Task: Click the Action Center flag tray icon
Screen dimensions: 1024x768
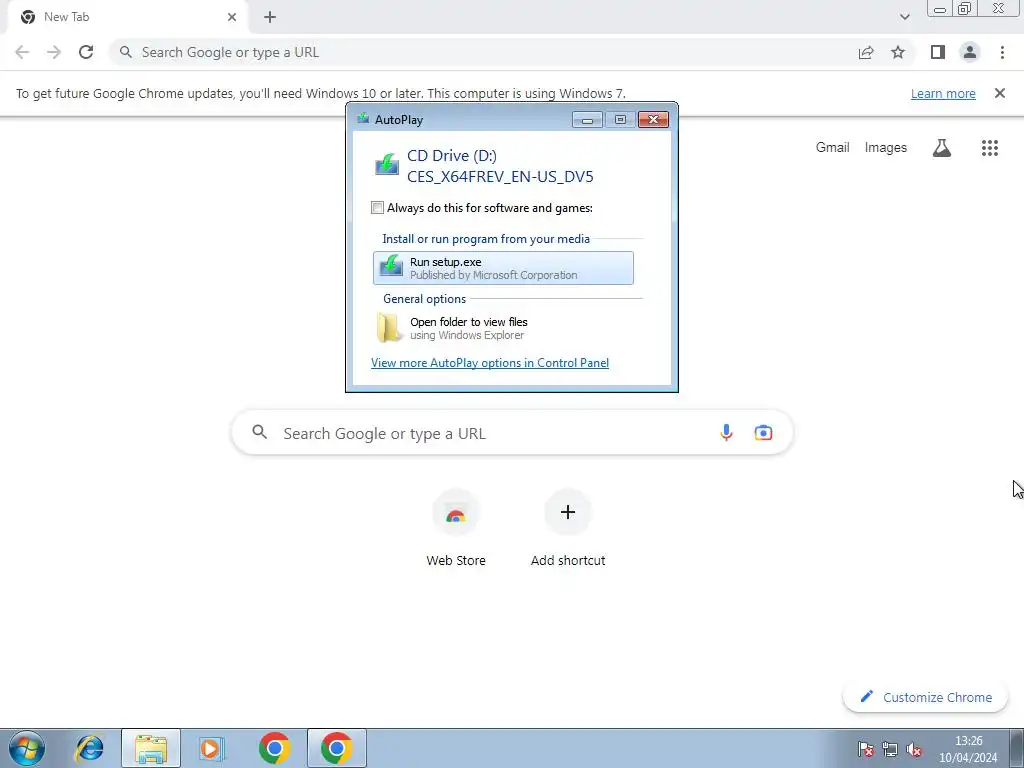Action: (x=866, y=749)
